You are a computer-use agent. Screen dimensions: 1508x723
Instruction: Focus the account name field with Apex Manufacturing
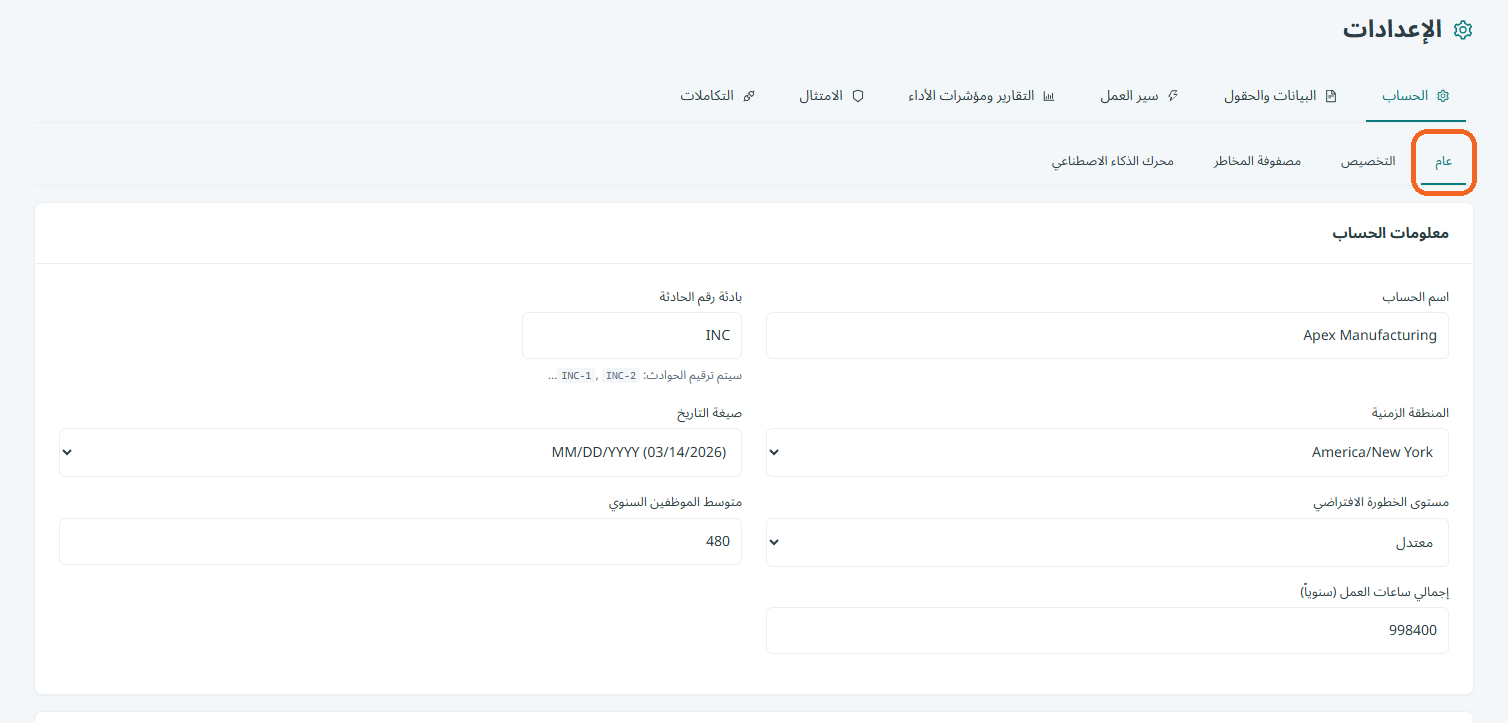(1107, 335)
